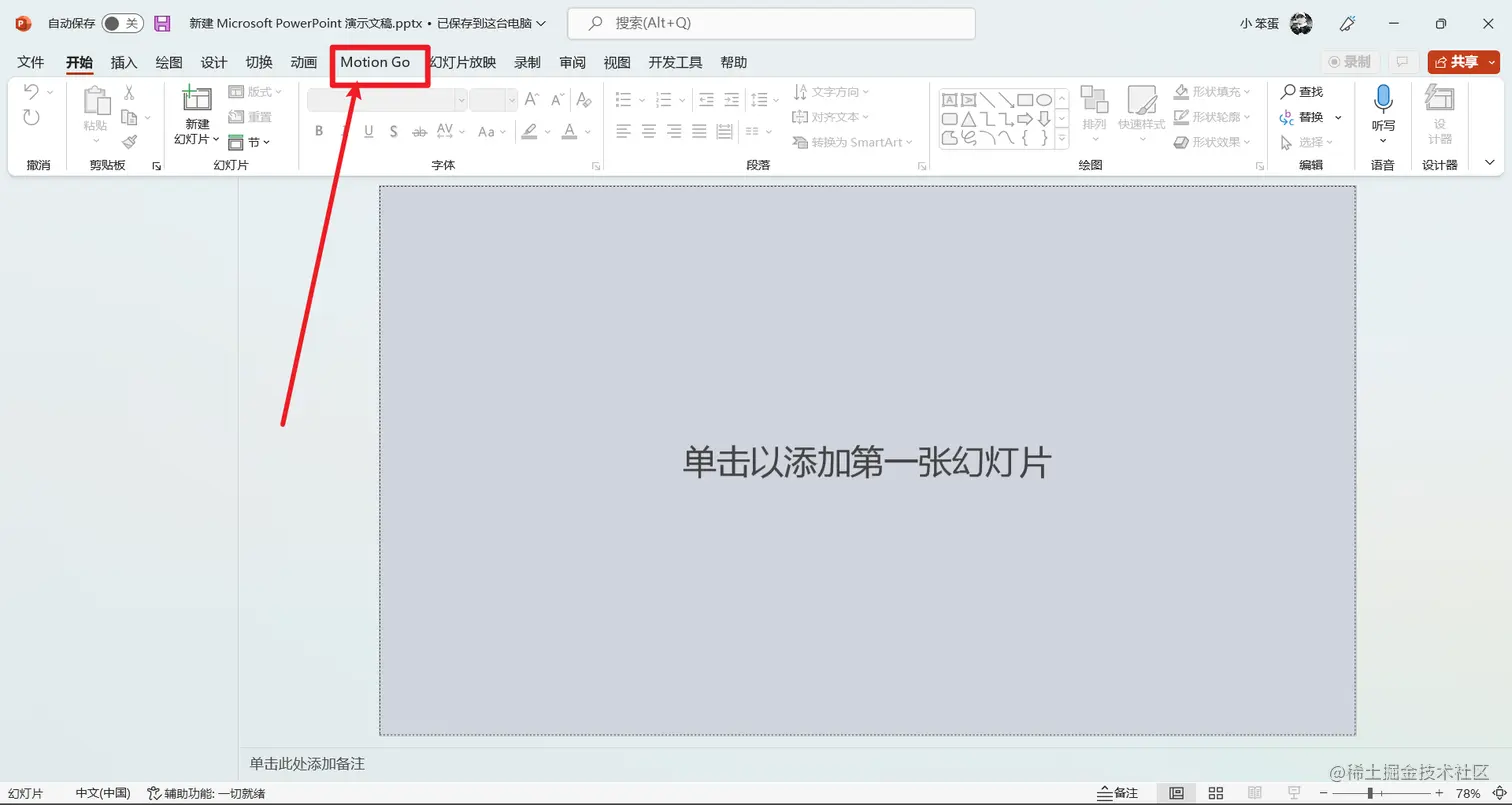
Task: Apply strikethrough with the ab icon
Action: tap(419, 131)
